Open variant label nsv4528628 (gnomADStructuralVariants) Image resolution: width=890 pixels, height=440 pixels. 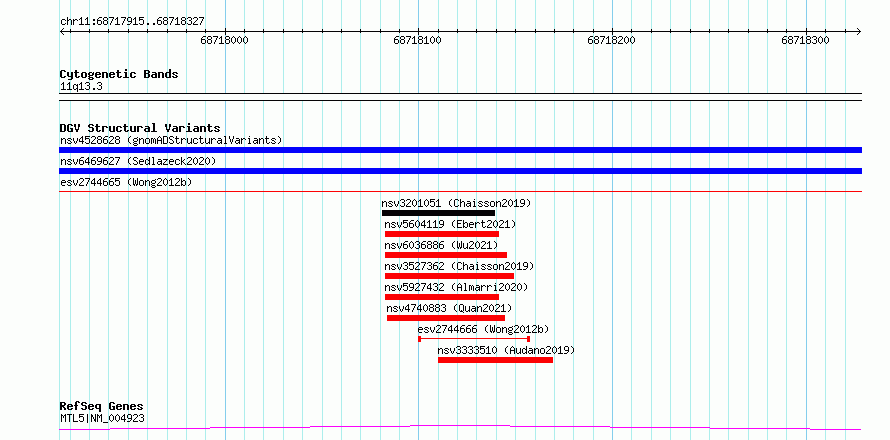pyautogui.click(x=171, y=140)
